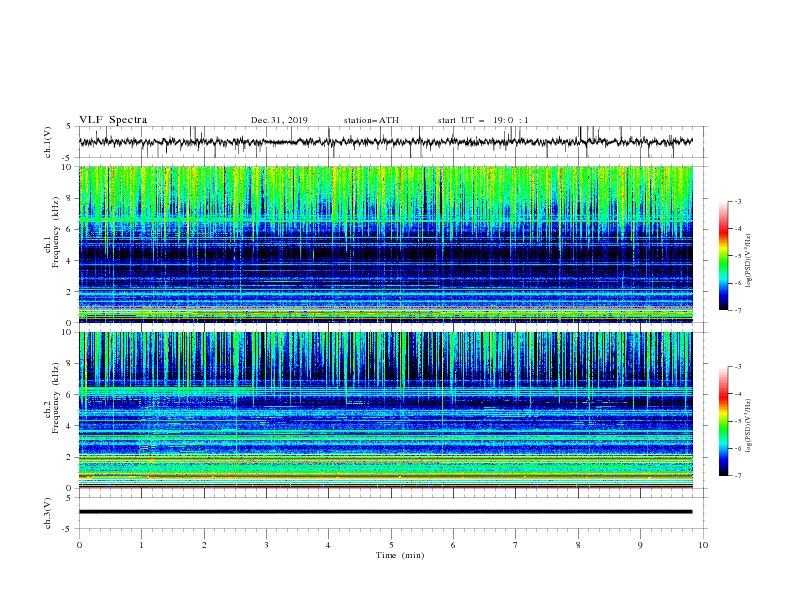Click the time axis tick label "0"
The height and width of the screenshot is (612, 792).
pyautogui.click(x=79, y=545)
